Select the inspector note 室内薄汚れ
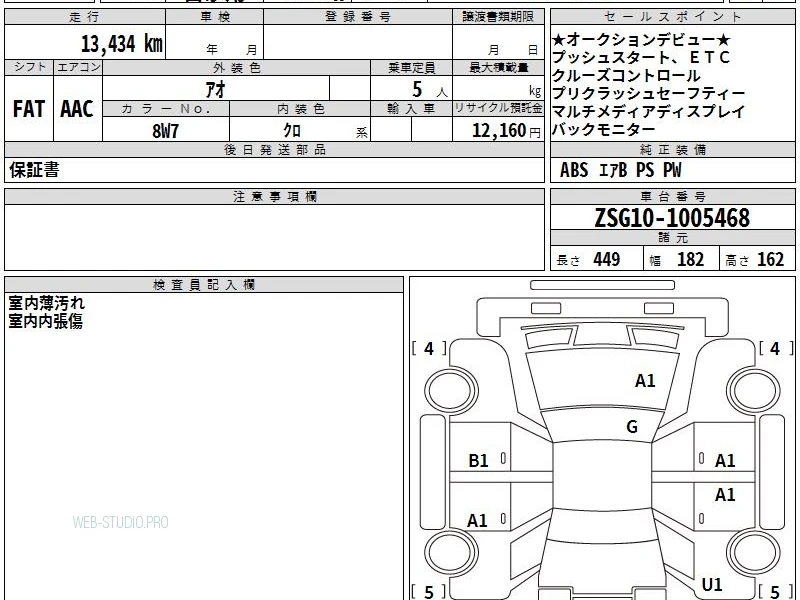The width and height of the screenshot is (800, 600). (46, 303)
